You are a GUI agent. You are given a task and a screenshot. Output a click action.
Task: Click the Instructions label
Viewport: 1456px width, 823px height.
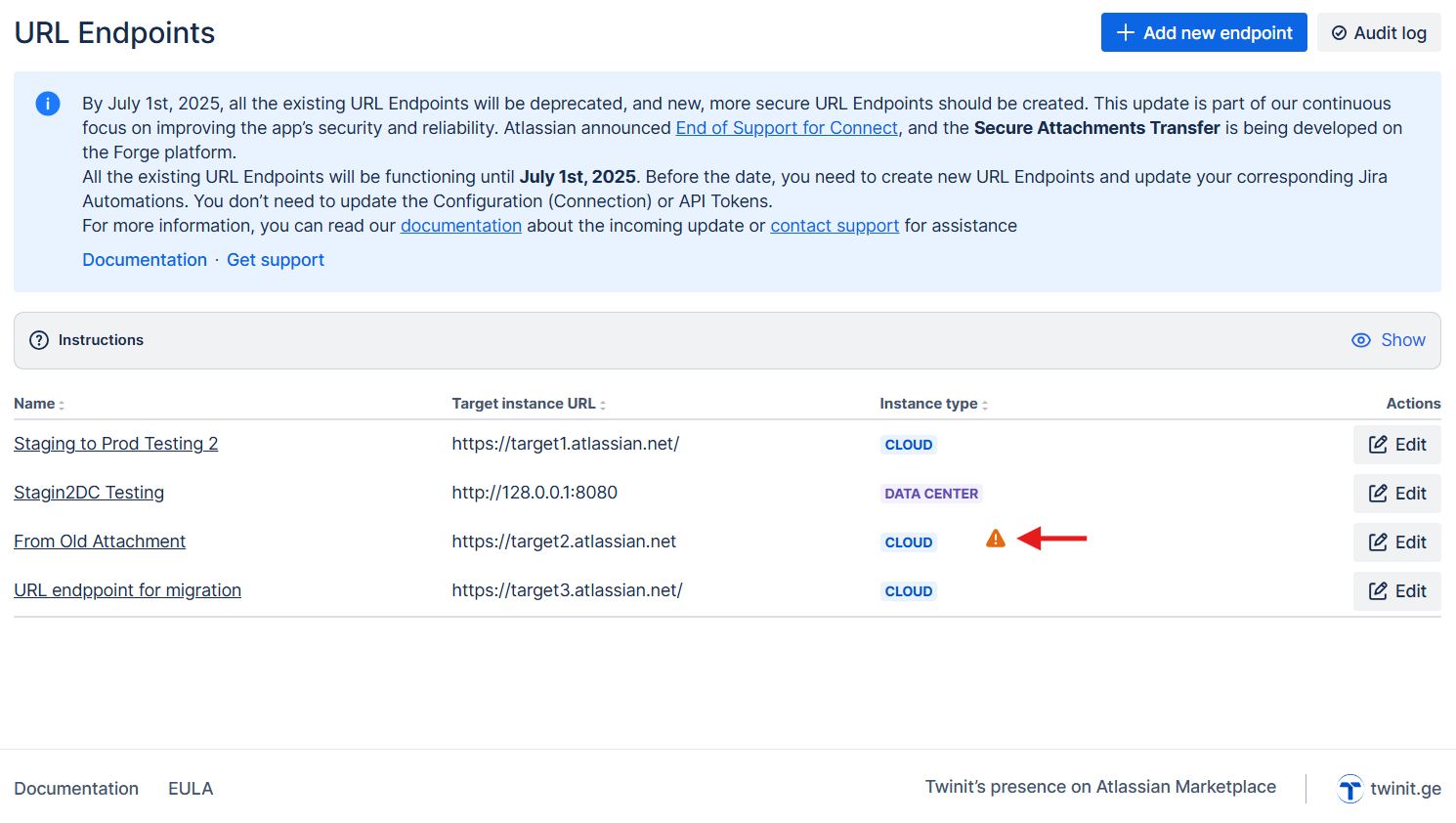point(101,340)
